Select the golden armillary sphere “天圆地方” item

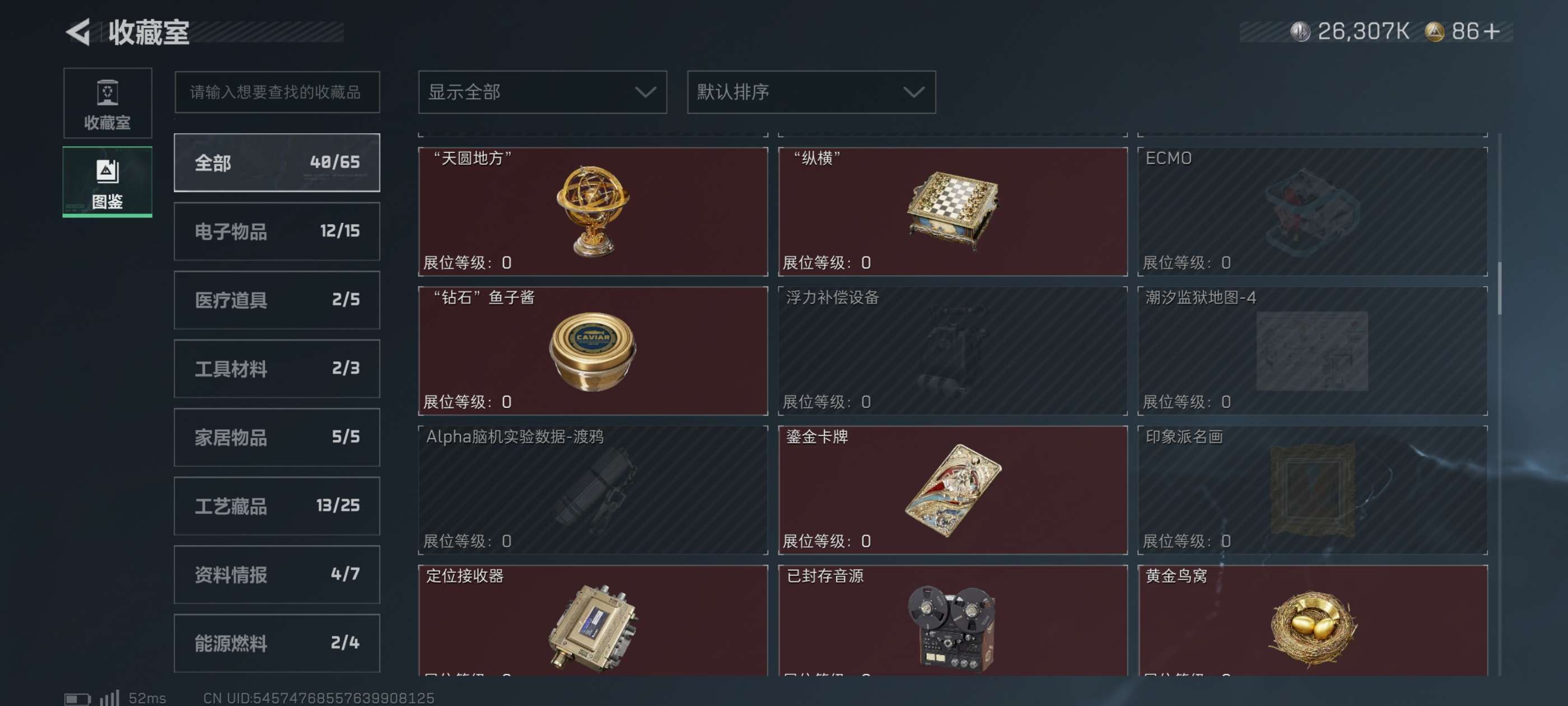(593, 211)
